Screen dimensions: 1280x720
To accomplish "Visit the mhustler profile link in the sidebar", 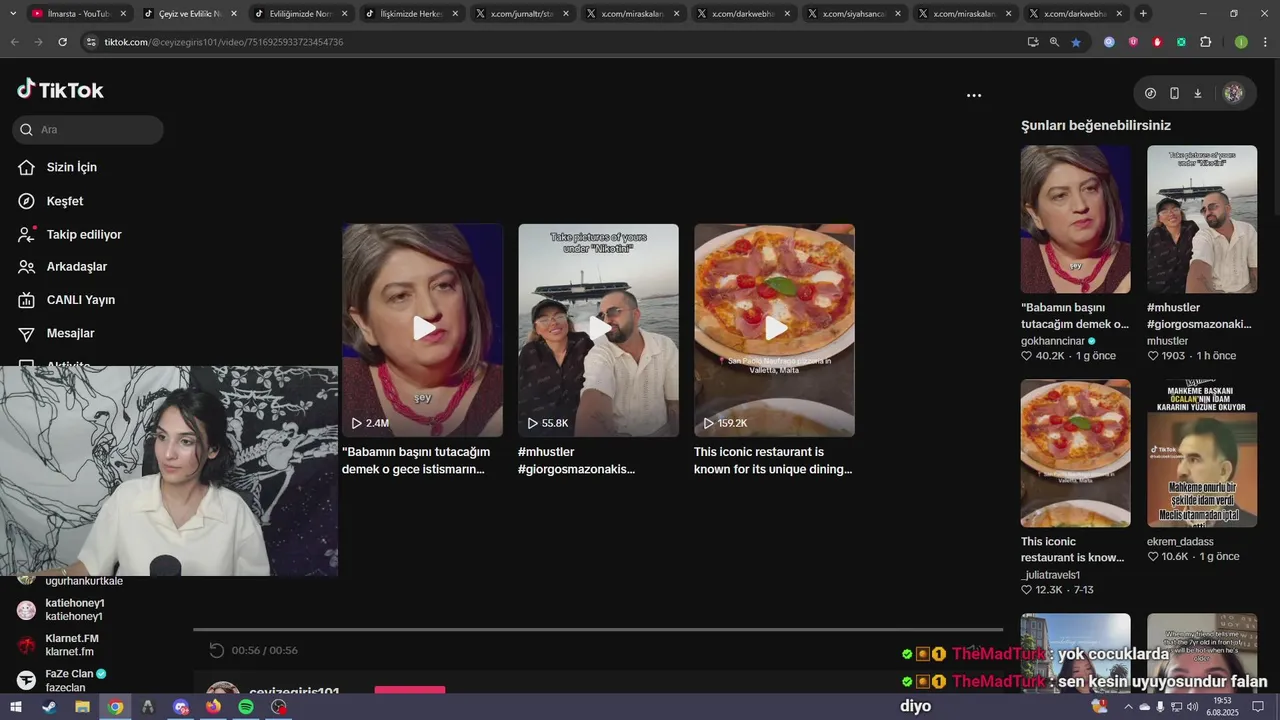I will (1167, 341).
